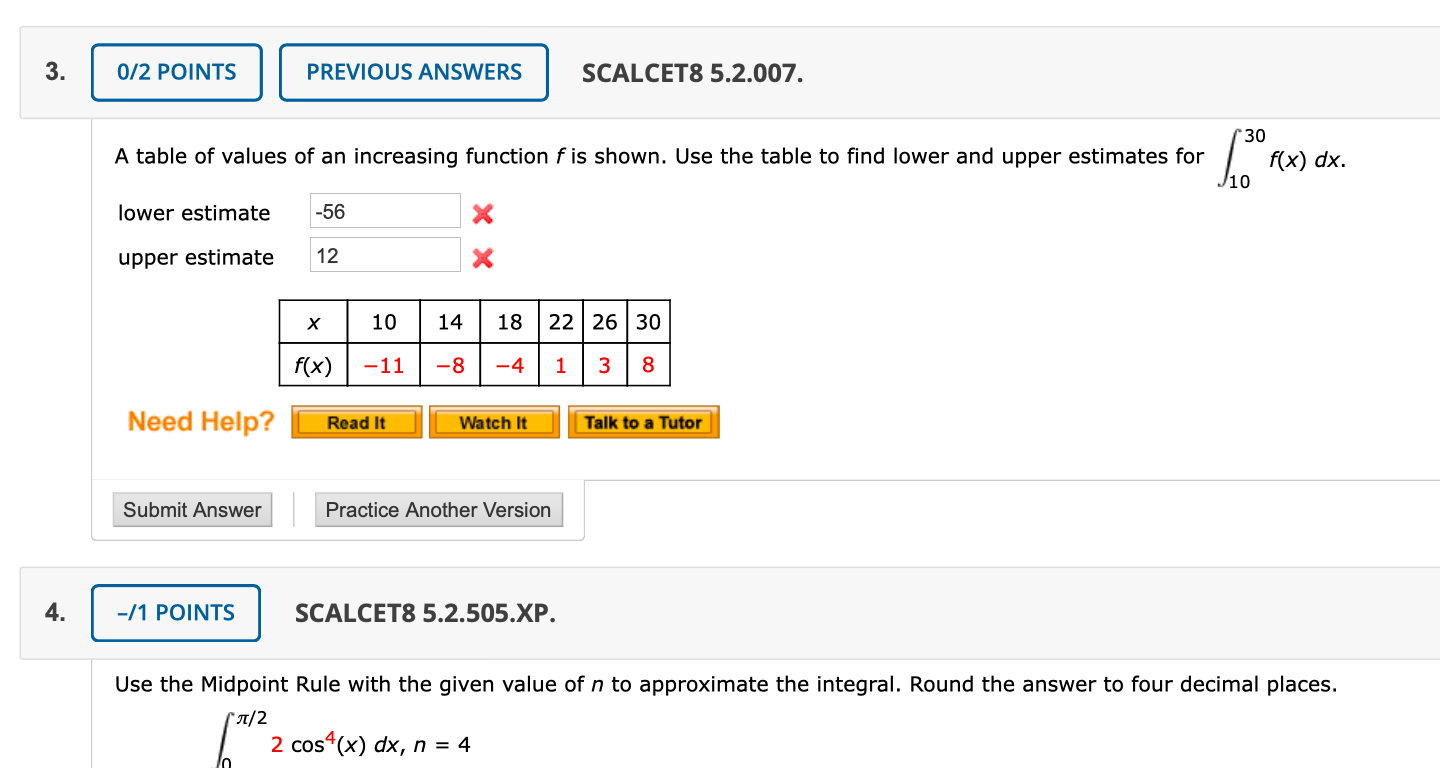This screenshot has width=1440, height=768.
Task: Open the Watch It video help
Action: point(494,421)
